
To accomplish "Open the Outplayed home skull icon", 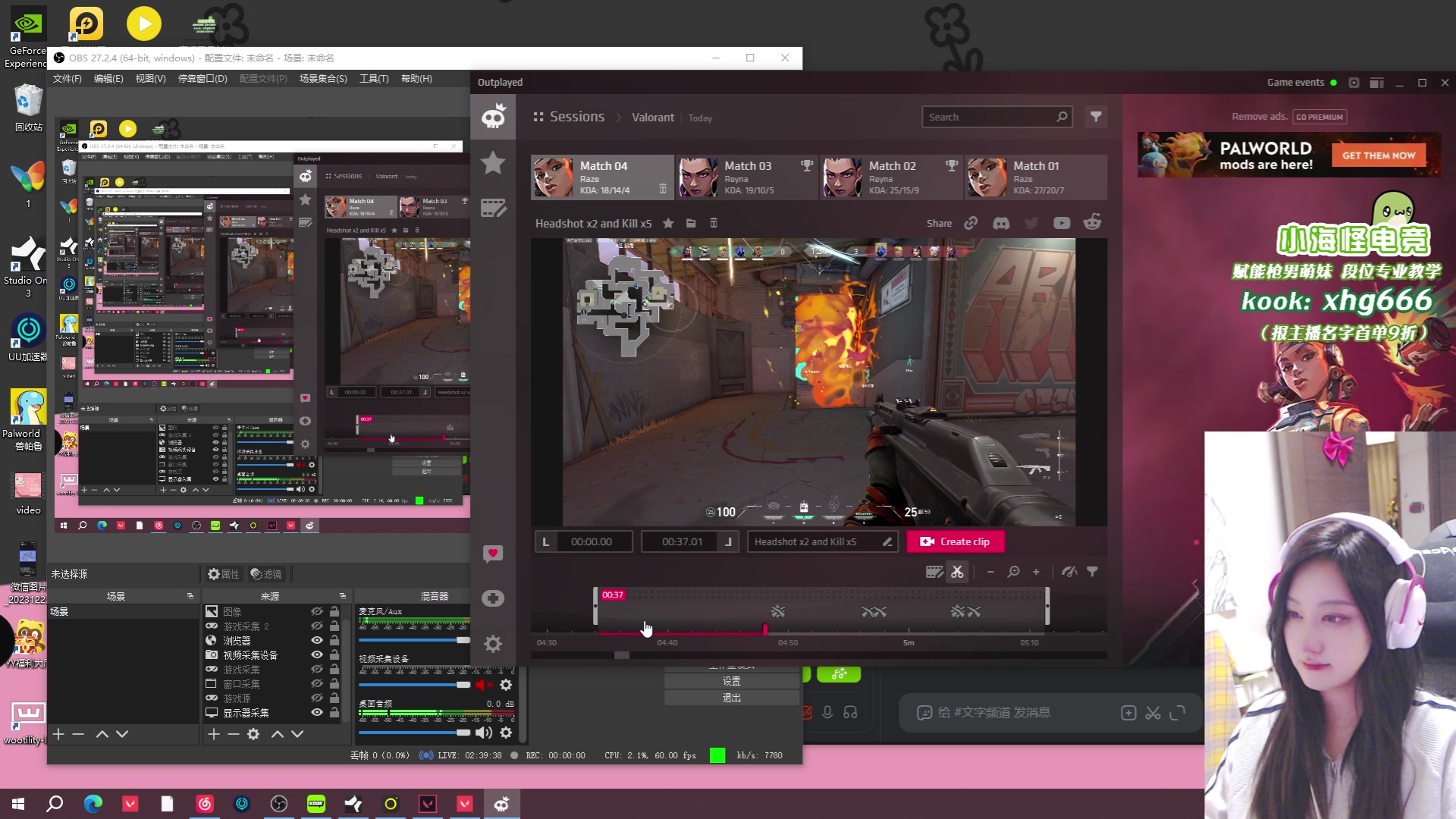I will coord(493,117).
